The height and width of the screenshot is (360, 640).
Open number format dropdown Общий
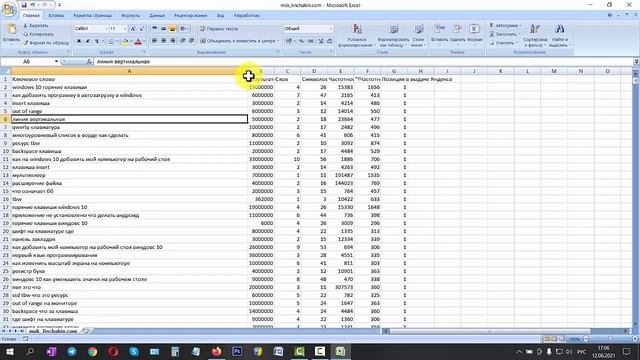click(x=331, y=29)
